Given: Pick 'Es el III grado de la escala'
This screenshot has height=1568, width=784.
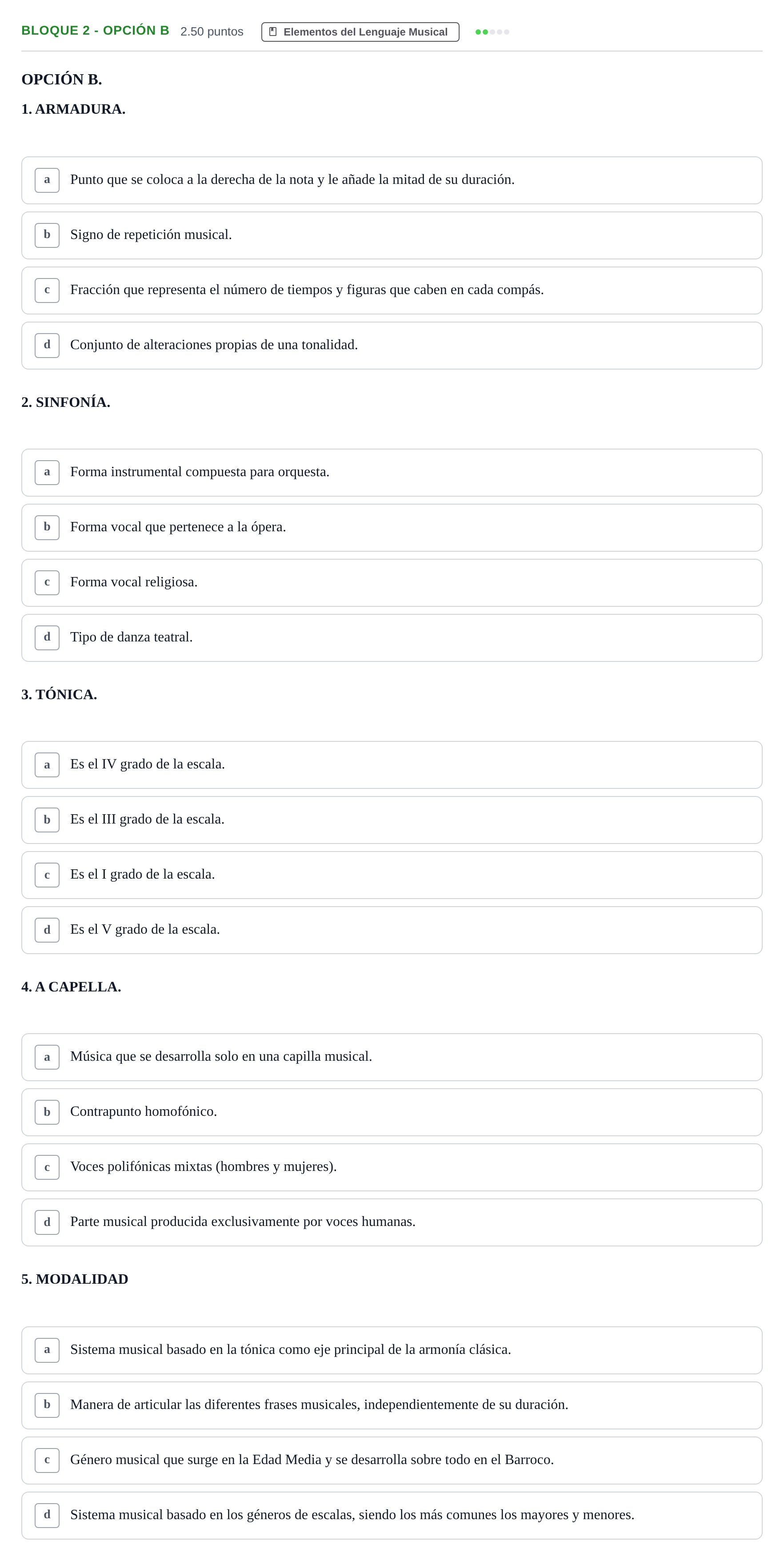Looking at the screenshot, I should pyautogui.click(x=392, y=820).
